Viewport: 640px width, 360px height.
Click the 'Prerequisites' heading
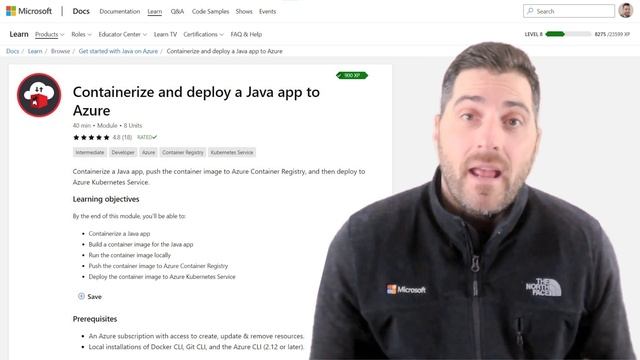95,319
